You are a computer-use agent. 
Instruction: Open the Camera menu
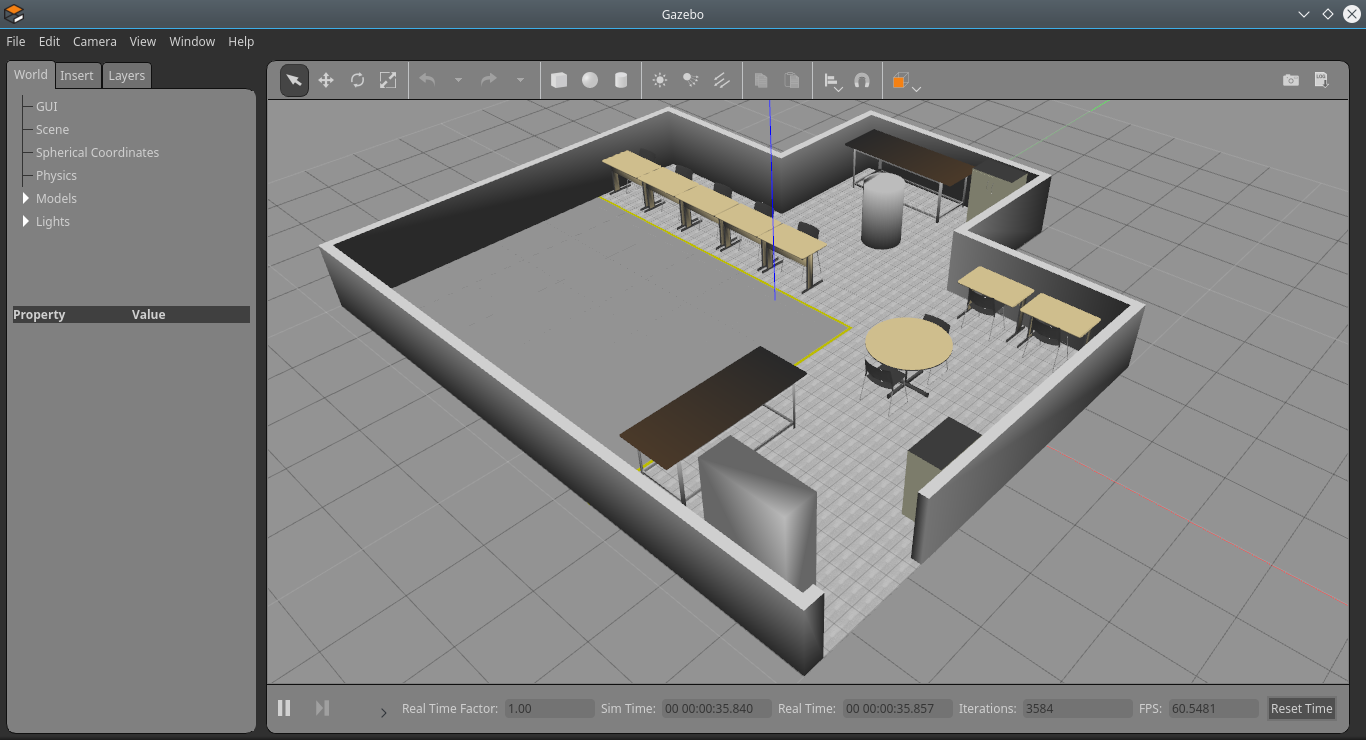tap(95, 41)
